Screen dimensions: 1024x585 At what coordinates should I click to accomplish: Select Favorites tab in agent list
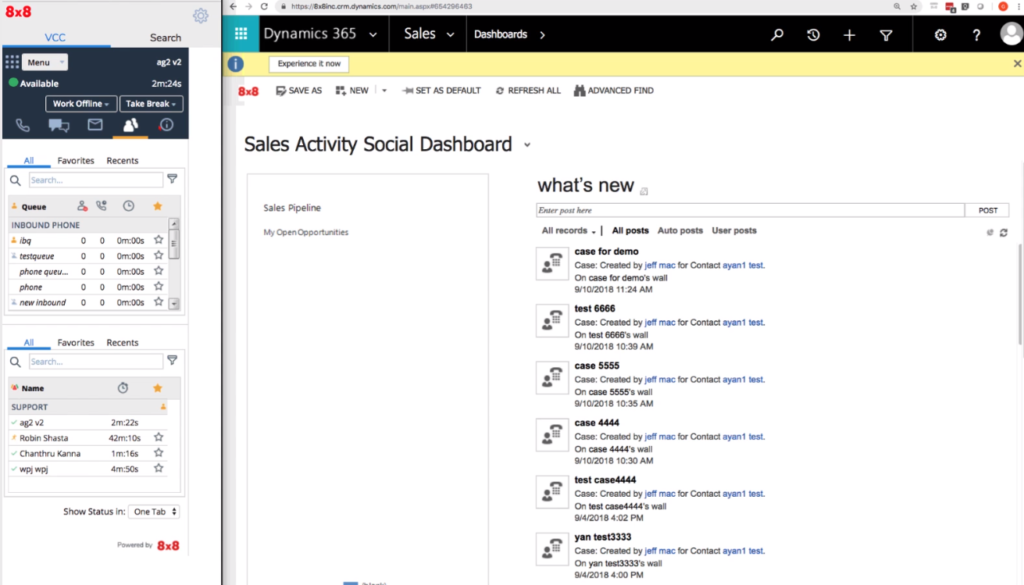[76, 343]
